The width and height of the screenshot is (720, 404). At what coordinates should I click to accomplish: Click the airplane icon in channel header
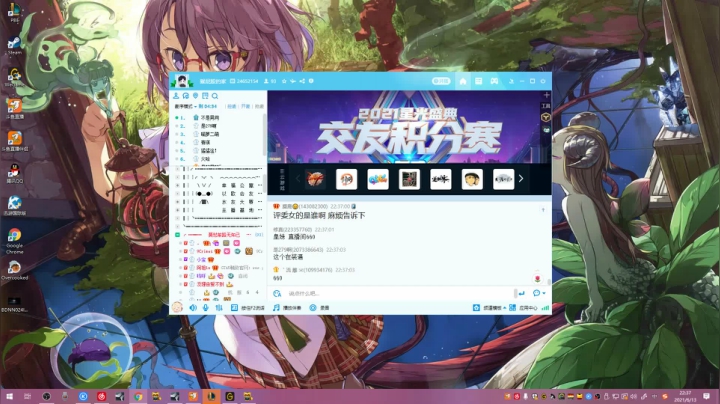tap(293, 81)
